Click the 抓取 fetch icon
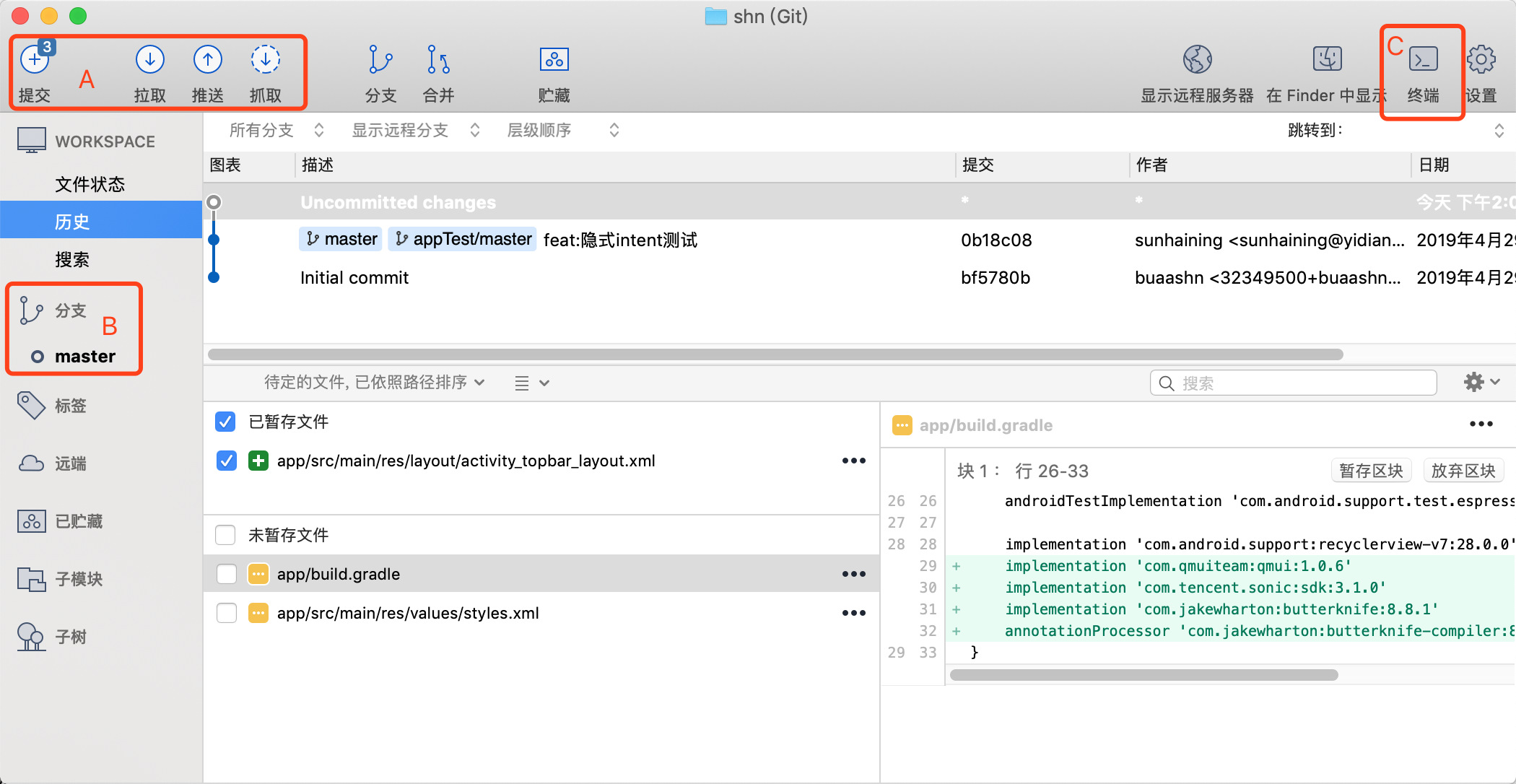Screen dimensions: 1516x784 pos(265,59)
